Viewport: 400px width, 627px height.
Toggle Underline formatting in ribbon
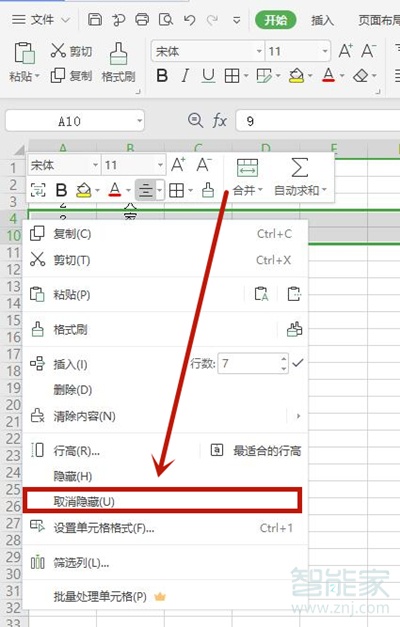208,75
